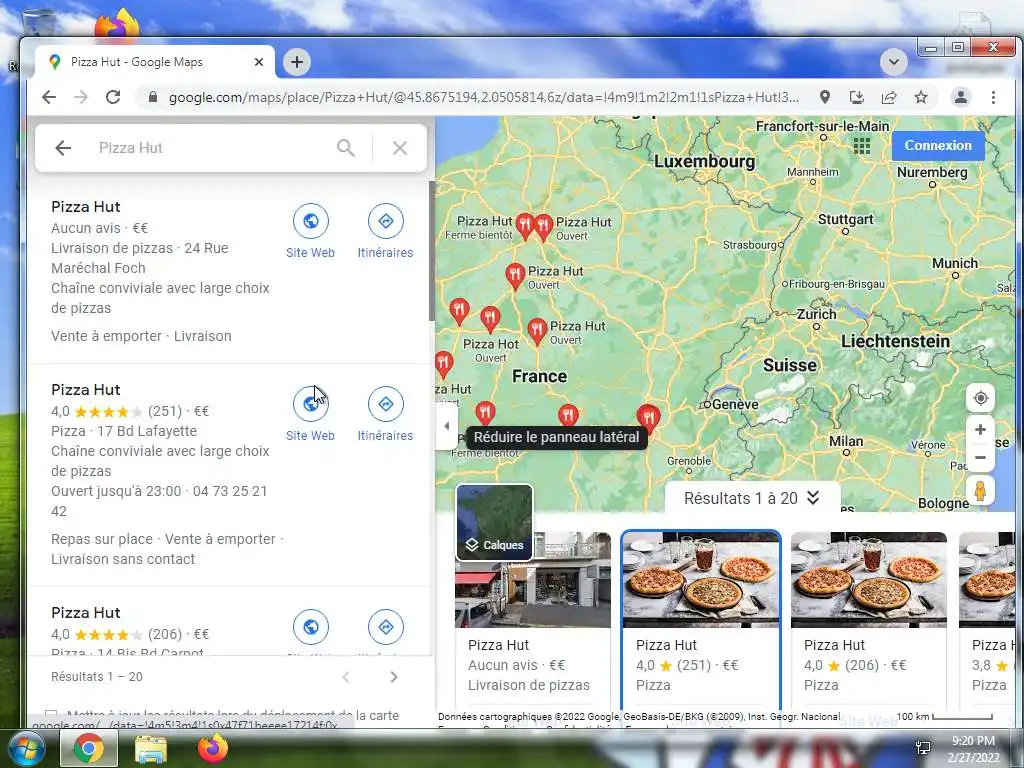The image size is (1024, 768).
Task: Open directions icon for Pizza Hut Bd Carnot
Action: pos(385,627)
